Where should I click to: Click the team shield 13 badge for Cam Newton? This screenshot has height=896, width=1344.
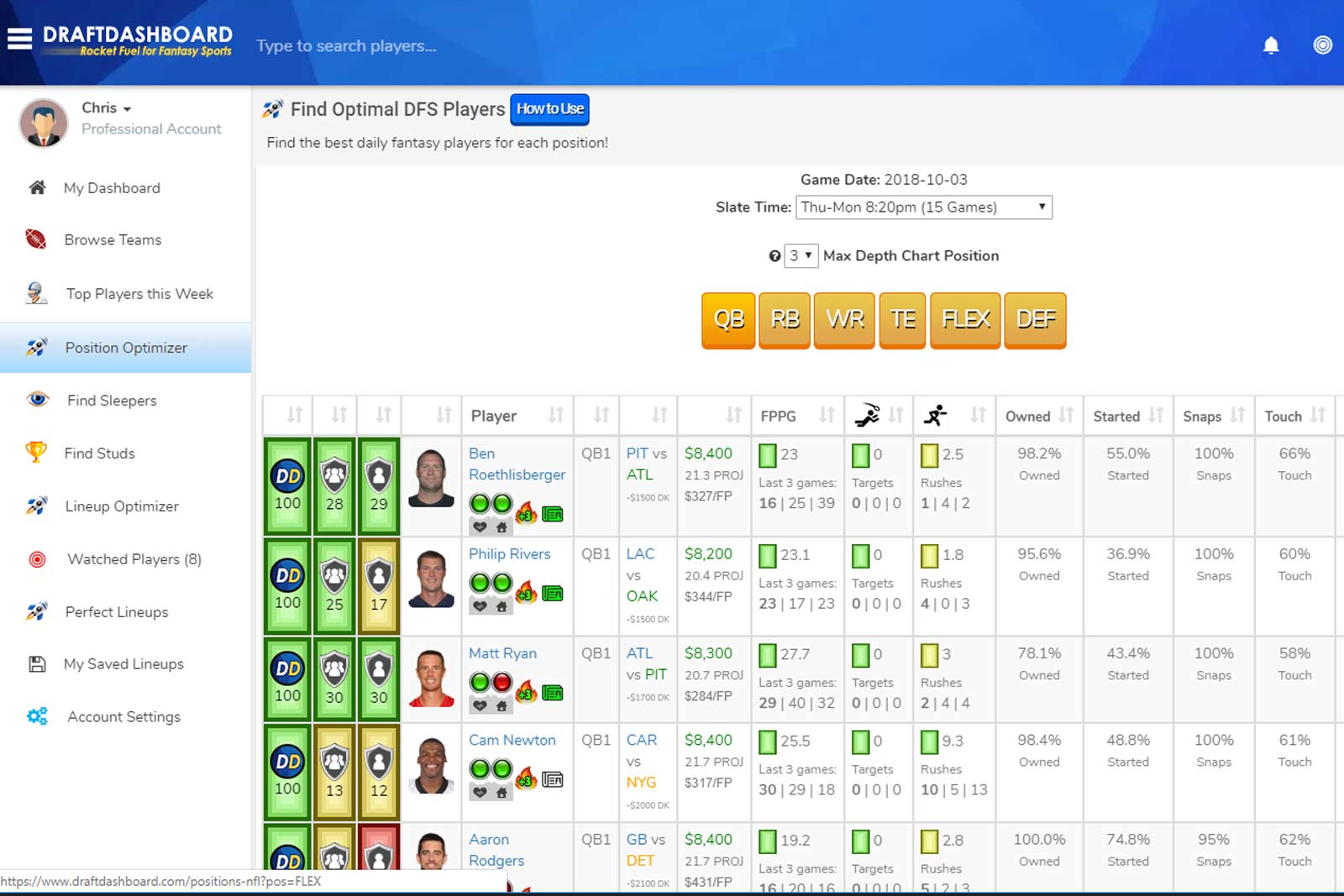[x=334, y=773]
